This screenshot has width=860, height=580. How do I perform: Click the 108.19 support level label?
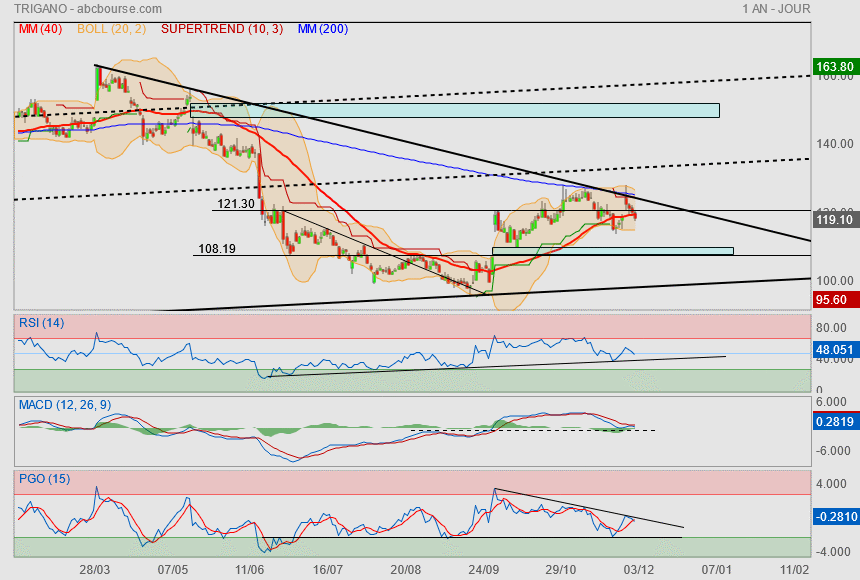(x=217, y=249)
